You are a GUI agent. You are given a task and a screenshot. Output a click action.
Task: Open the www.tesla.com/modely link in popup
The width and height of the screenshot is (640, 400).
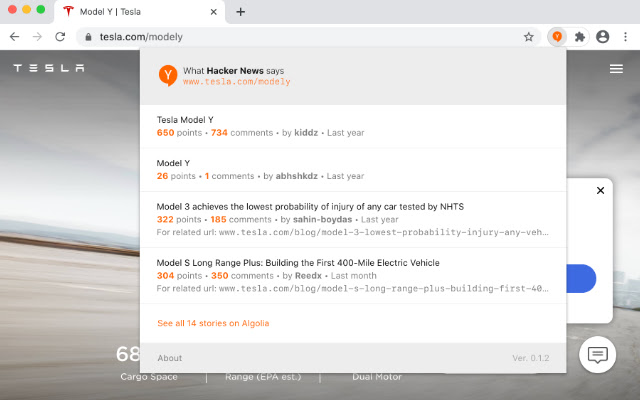(x=237, y=82)
